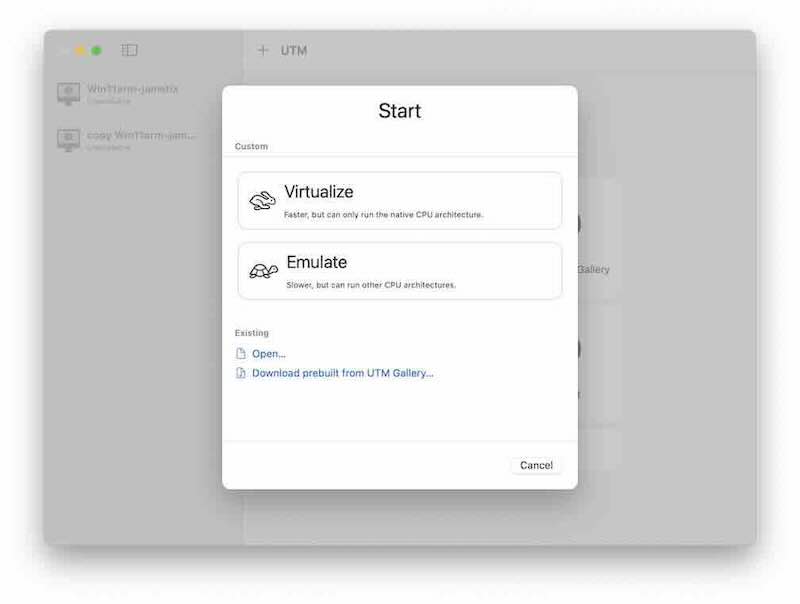
Task: Click the 'Faster, but can only run' description
Action: (x=383, y=215)
